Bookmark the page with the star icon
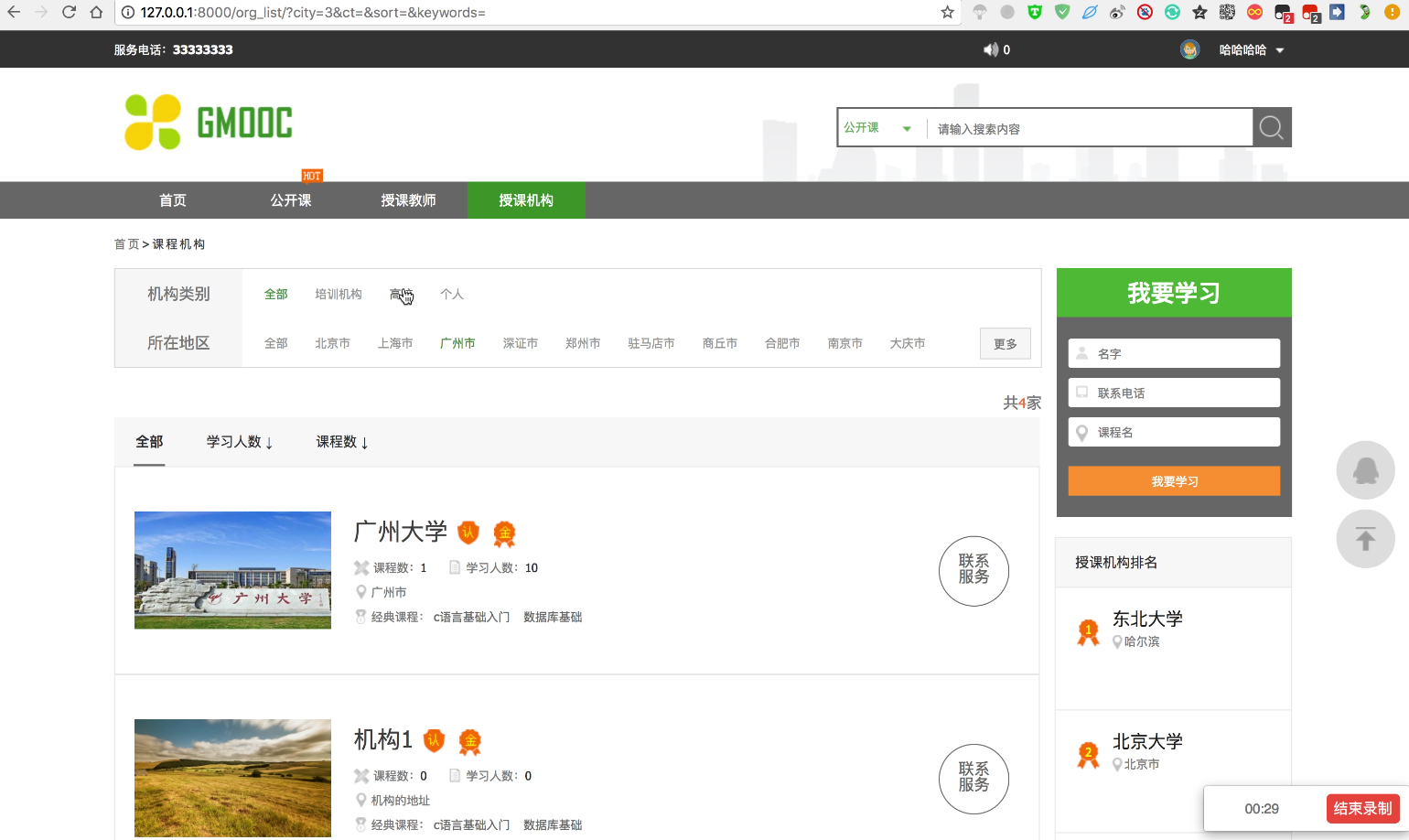This screenshot has width=1409, height=840. coord(948,13)
